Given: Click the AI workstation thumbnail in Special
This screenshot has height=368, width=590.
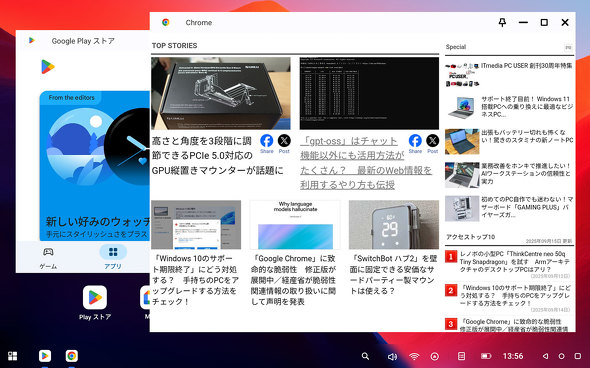Looking at the screenshot, I should (x=462, y=175).
